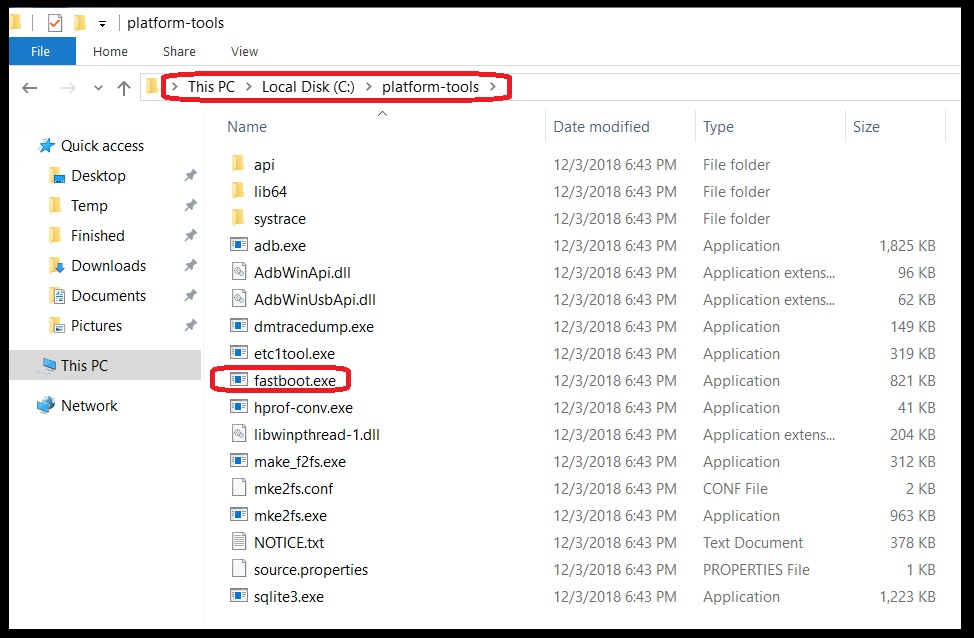Open Desktop in Quick access

coord(98,176)
